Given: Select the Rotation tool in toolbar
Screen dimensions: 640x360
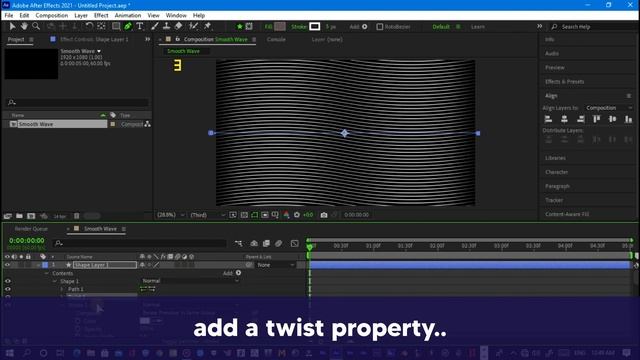Looking at the screenshot, I should (89, 27).
